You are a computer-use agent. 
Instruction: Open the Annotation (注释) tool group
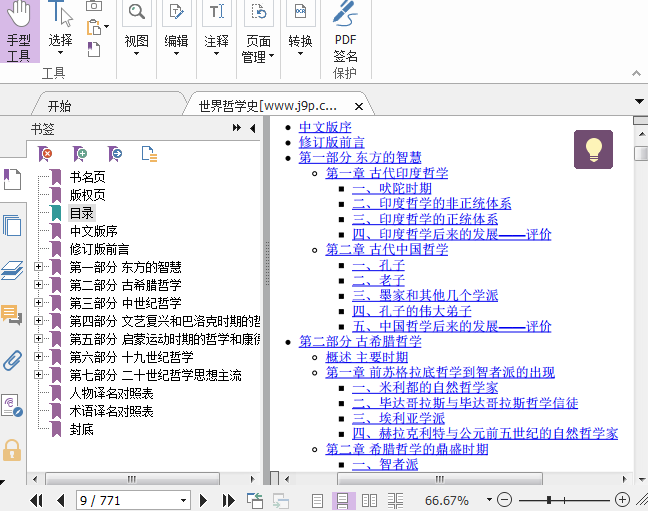(217, 29)
